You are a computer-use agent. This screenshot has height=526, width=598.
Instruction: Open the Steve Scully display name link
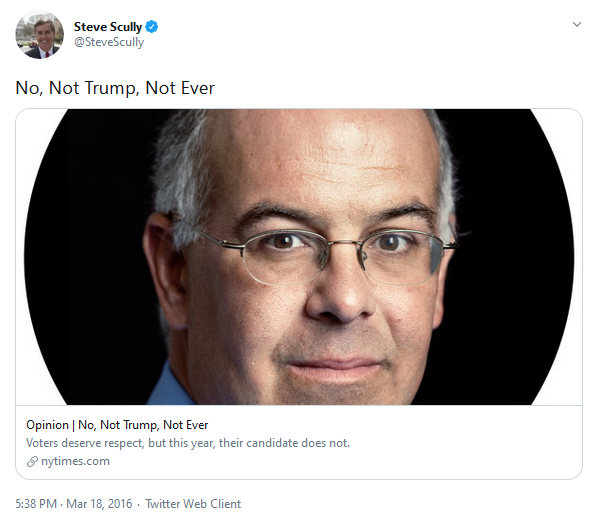pos(108,27)
